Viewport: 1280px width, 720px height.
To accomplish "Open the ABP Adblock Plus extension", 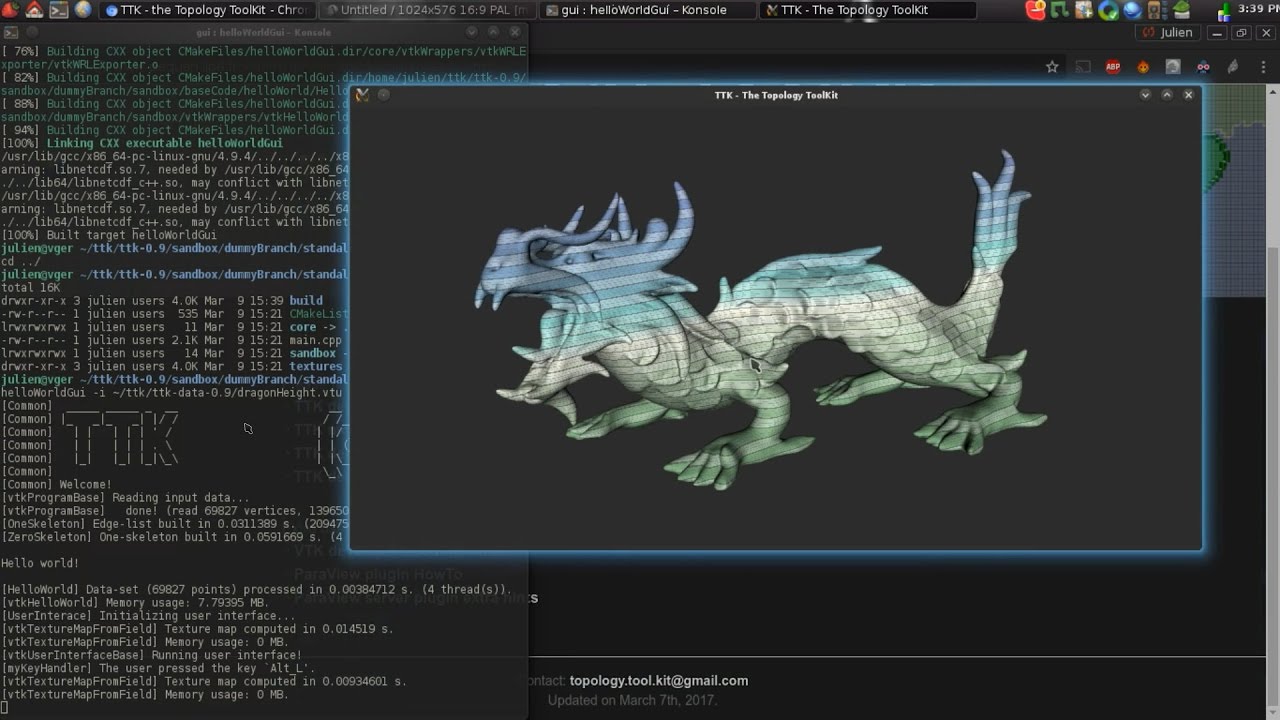I will click(1113, 67).
